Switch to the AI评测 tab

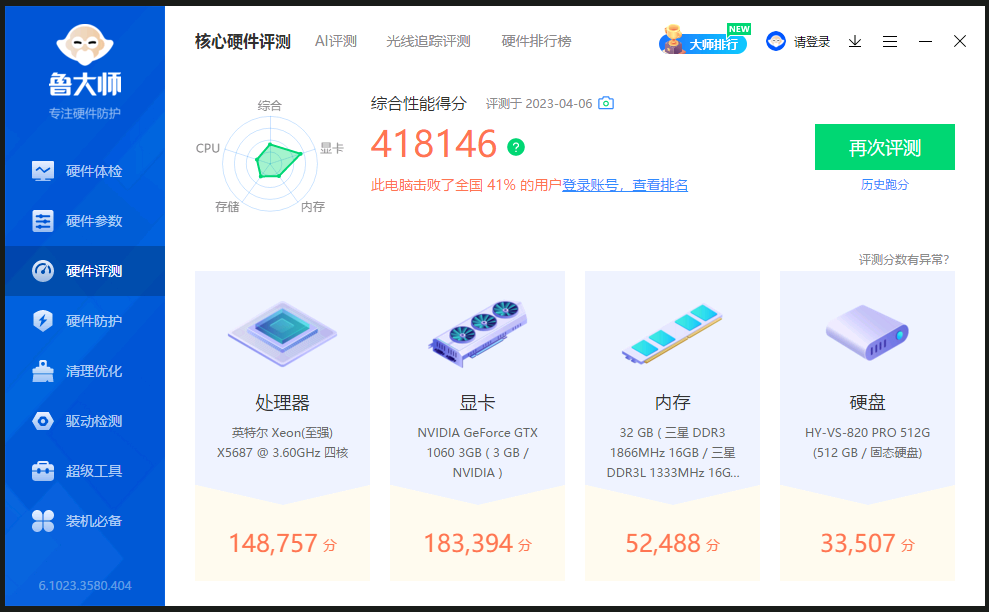click(x=336, y=42)
